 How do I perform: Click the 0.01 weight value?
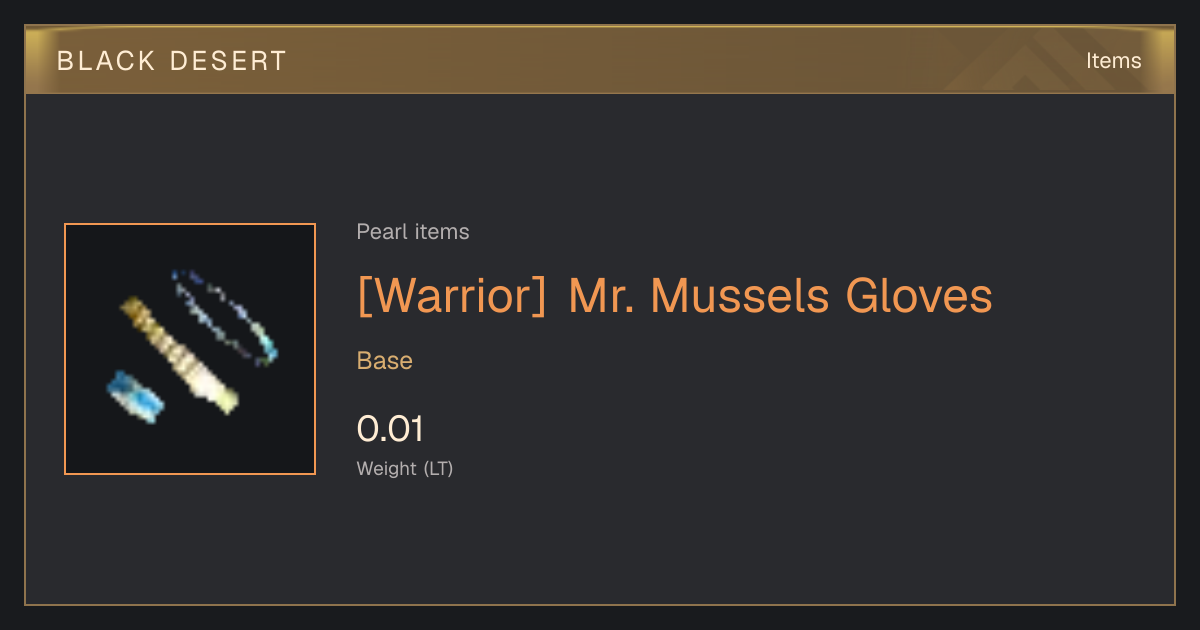(390, 429)
